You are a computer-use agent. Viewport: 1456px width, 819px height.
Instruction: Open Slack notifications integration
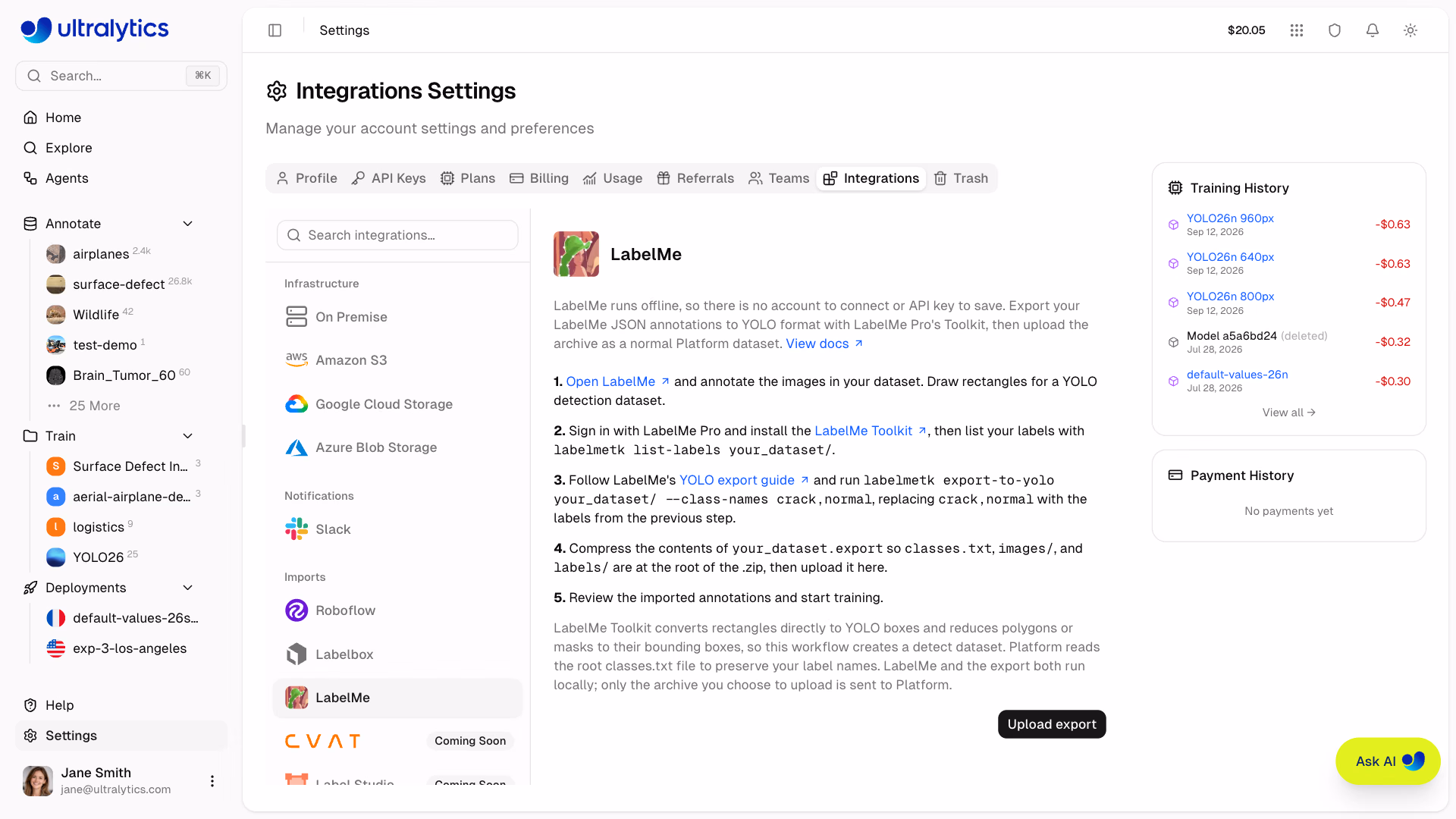(397, 529)
